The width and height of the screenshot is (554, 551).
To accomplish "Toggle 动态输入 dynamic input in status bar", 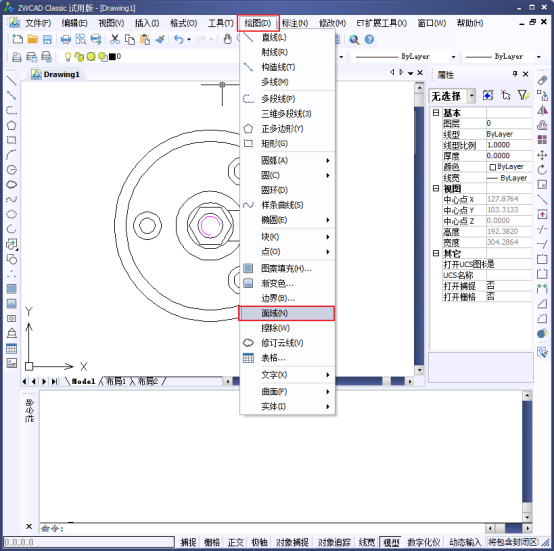I will pyautogui.click(x=465, y=542).
